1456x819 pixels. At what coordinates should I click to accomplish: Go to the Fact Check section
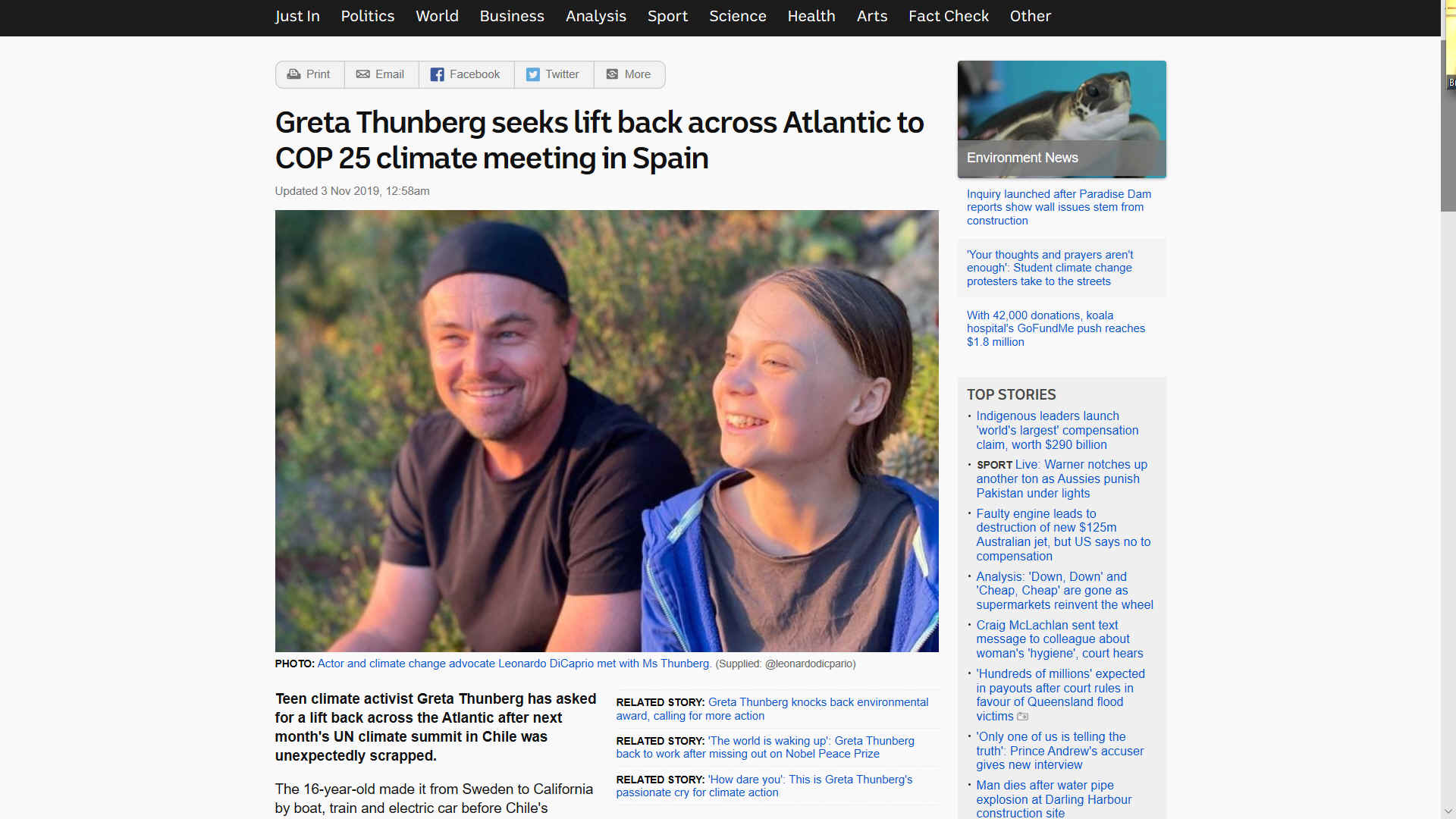point(949,16)
